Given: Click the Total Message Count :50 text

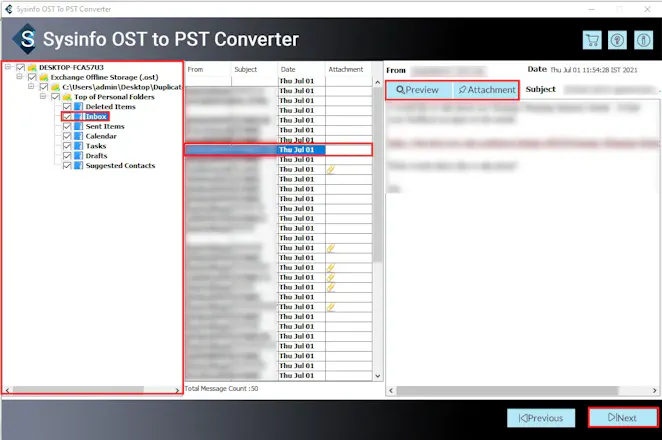Looking at the screenshot, I should [221, 388].
